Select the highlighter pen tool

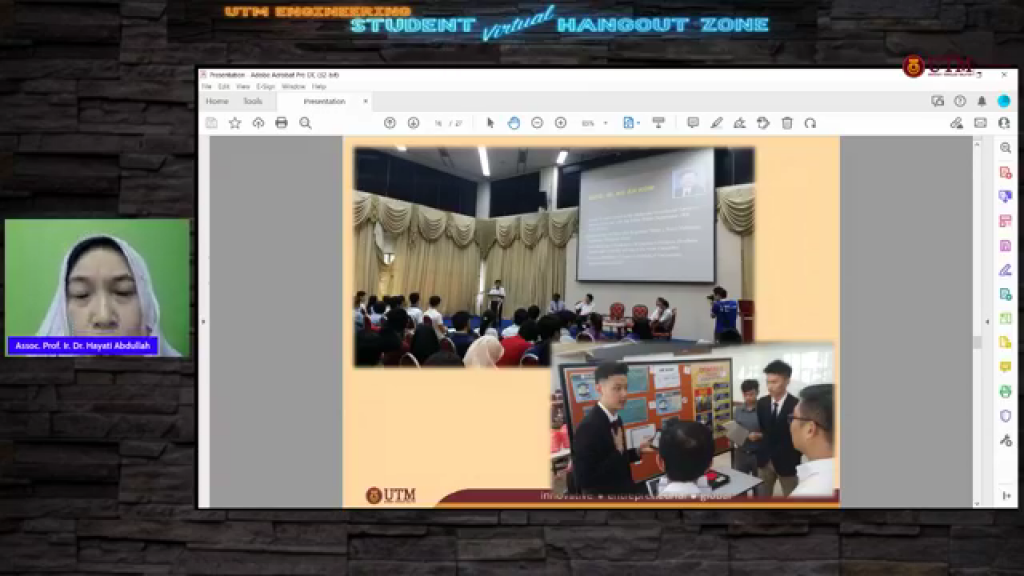[716, 123]
